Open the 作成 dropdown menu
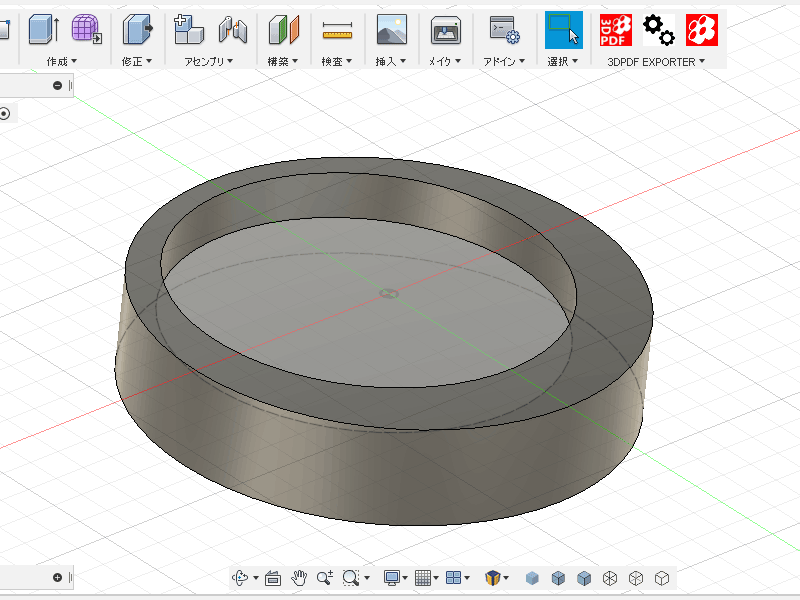The height and width of the screenshot is (600, 800). point(62,61)
